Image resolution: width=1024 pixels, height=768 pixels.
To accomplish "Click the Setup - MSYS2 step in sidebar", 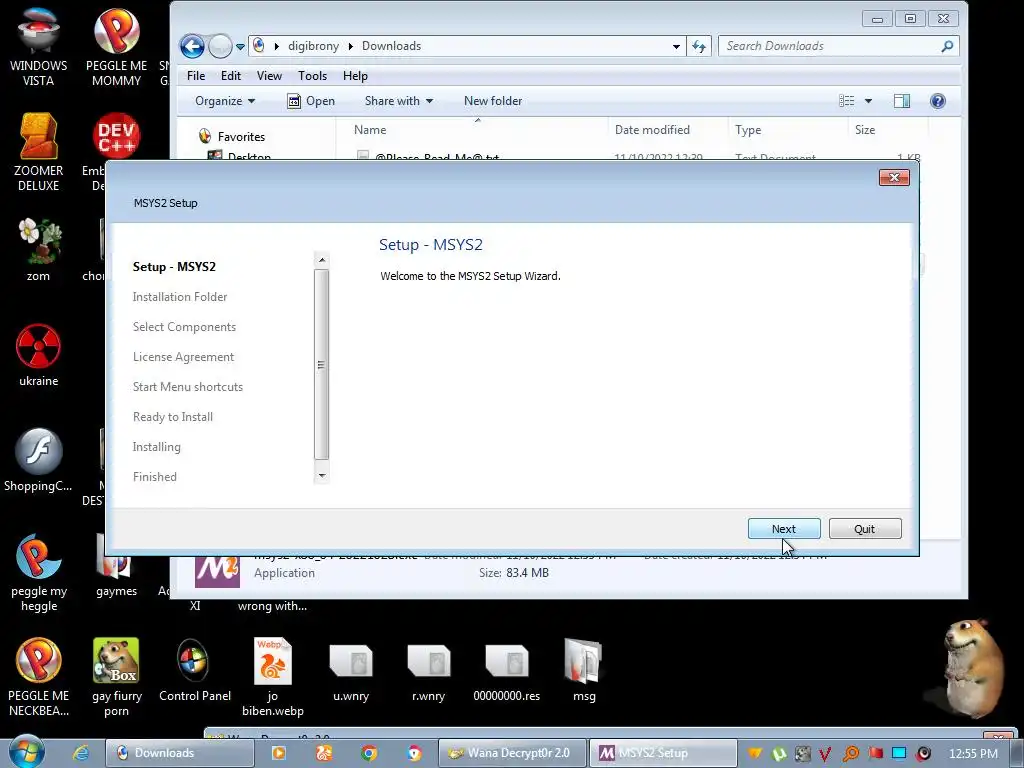I will pos(174,266).
